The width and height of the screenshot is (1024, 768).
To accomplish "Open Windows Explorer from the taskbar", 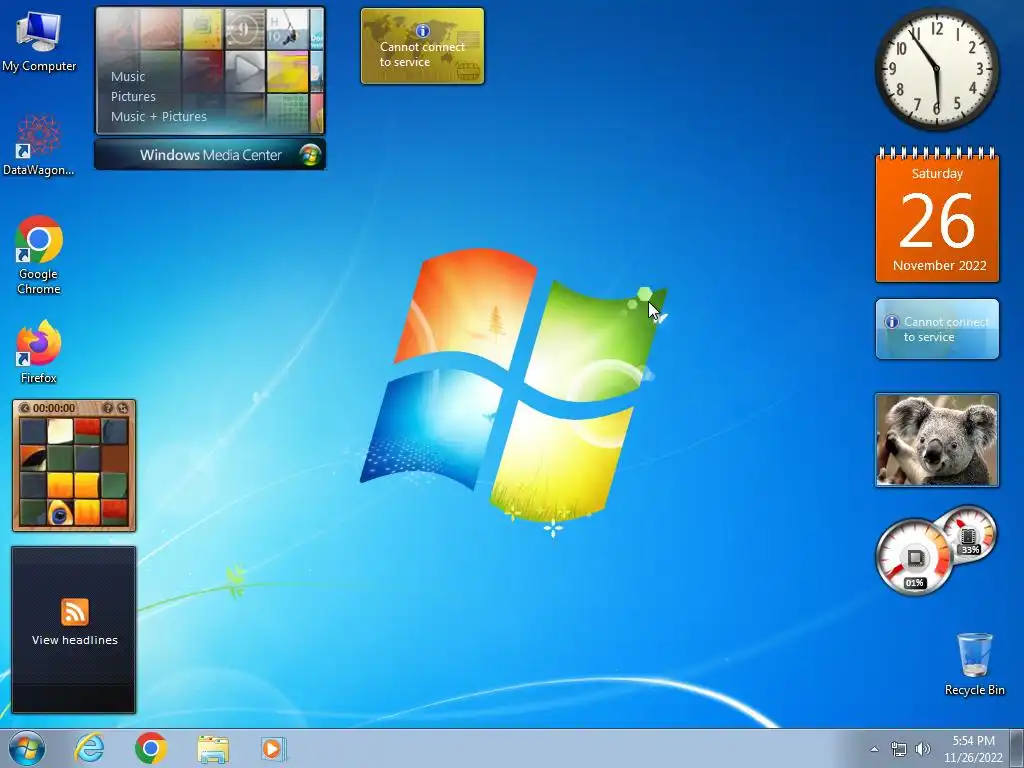I will point(213,749).
